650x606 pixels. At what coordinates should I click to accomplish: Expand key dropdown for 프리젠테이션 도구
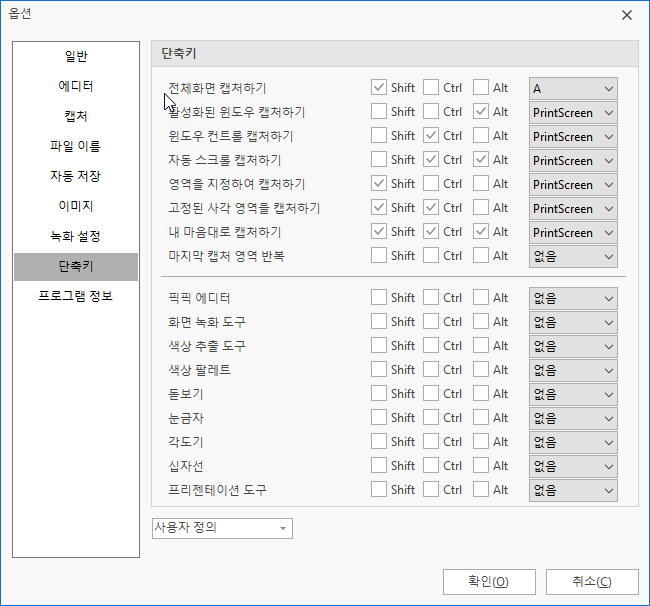(x=573, y=491)
